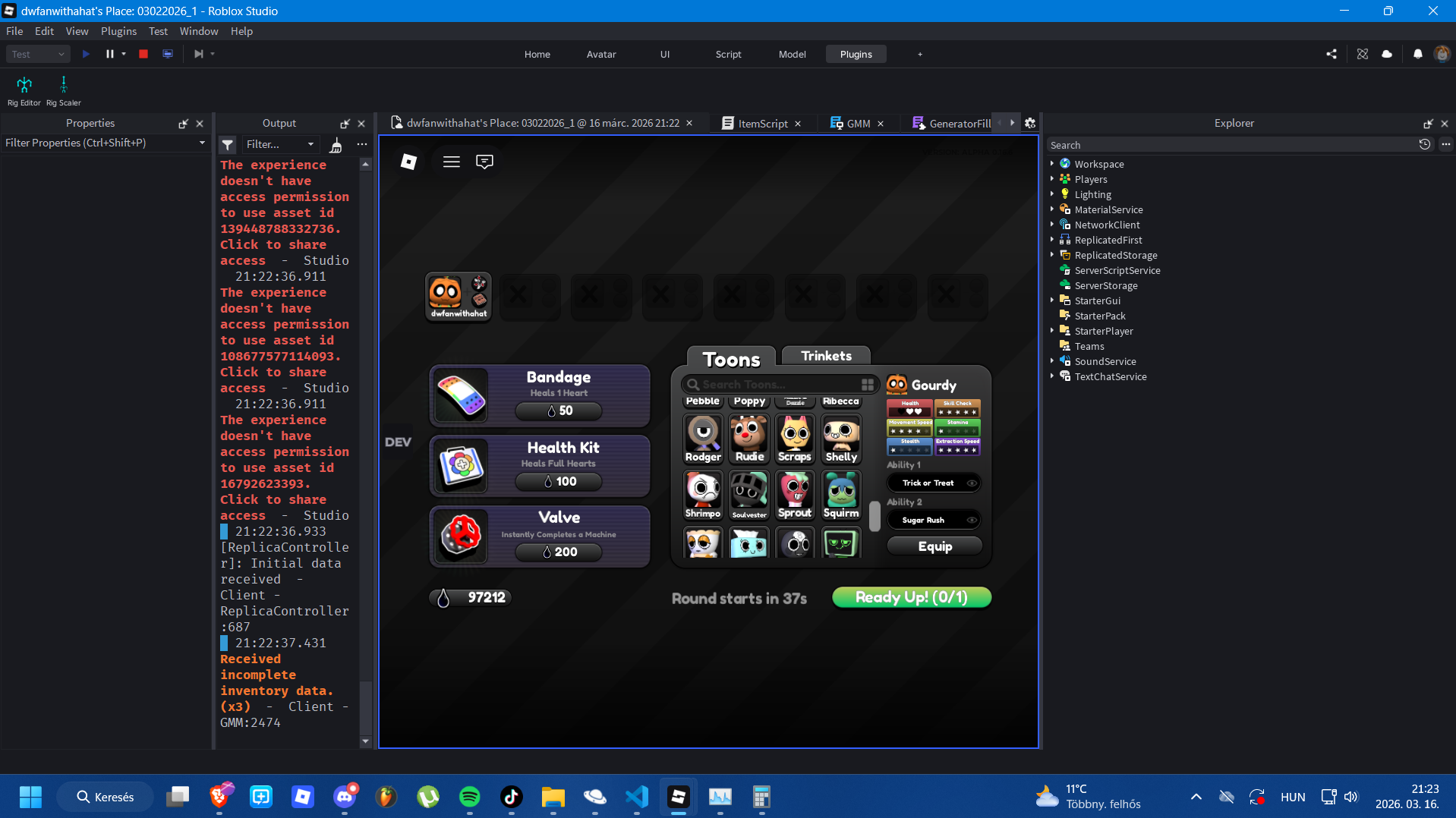Switch to the Trinkets tab
Screen dimensions: 1456x818
coord(826,355)
